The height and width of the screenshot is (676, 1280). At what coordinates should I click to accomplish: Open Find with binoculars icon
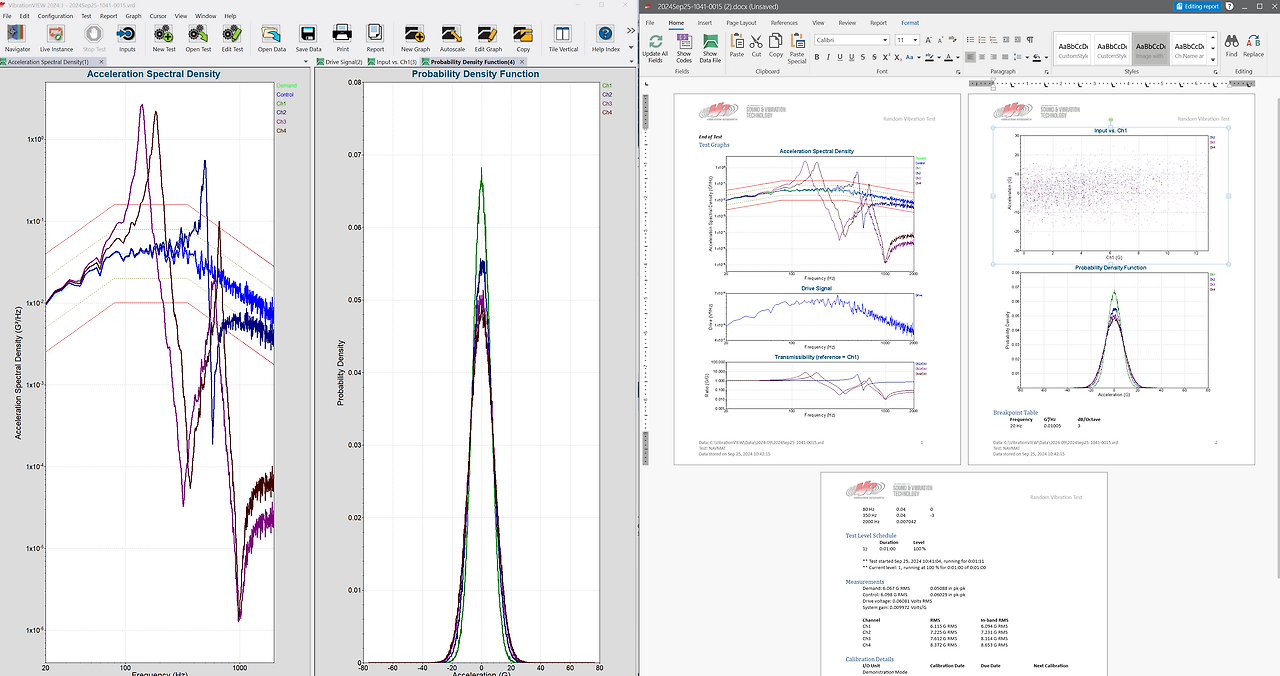[1231, 46]
